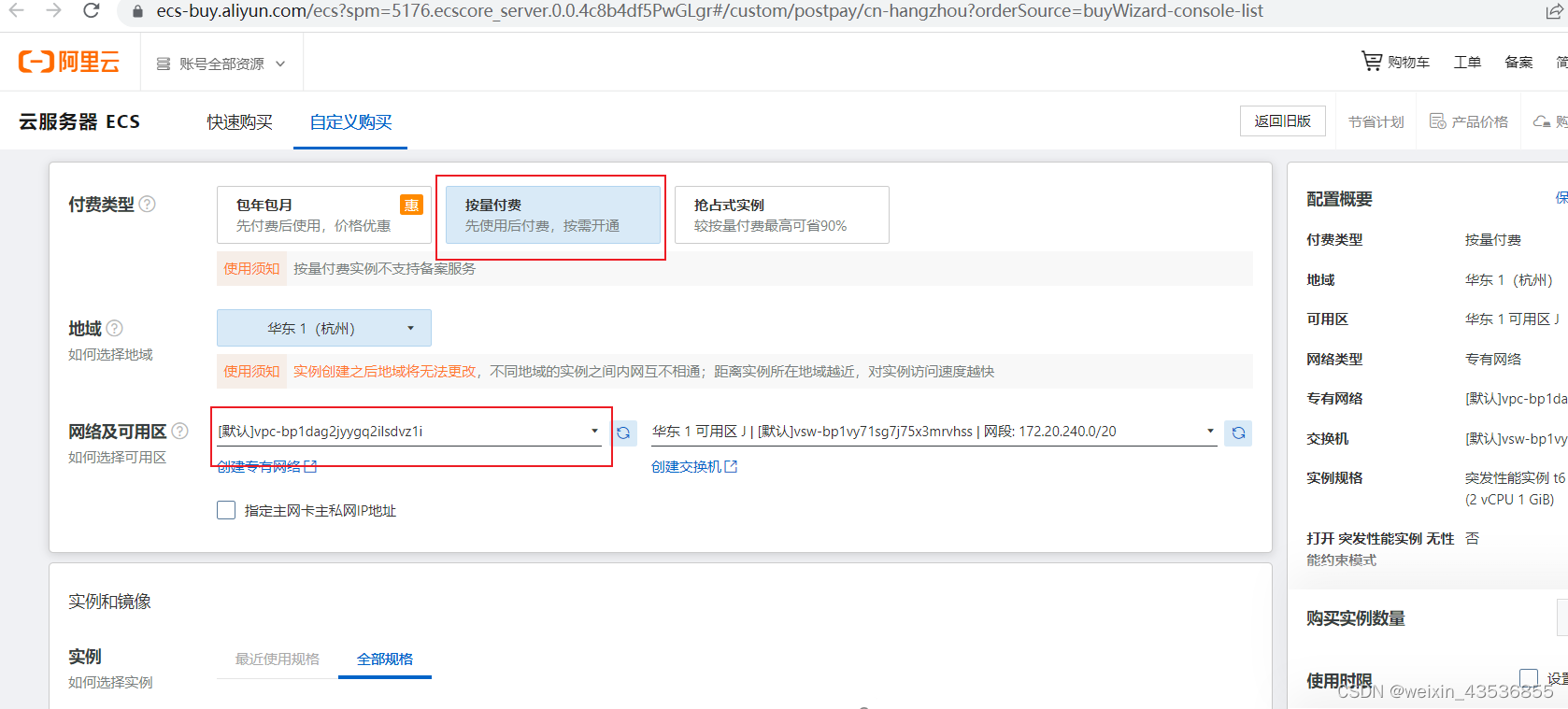Click the 使用须知 label under 付费类型
The image size is (1568, 709).
[251, 268]
